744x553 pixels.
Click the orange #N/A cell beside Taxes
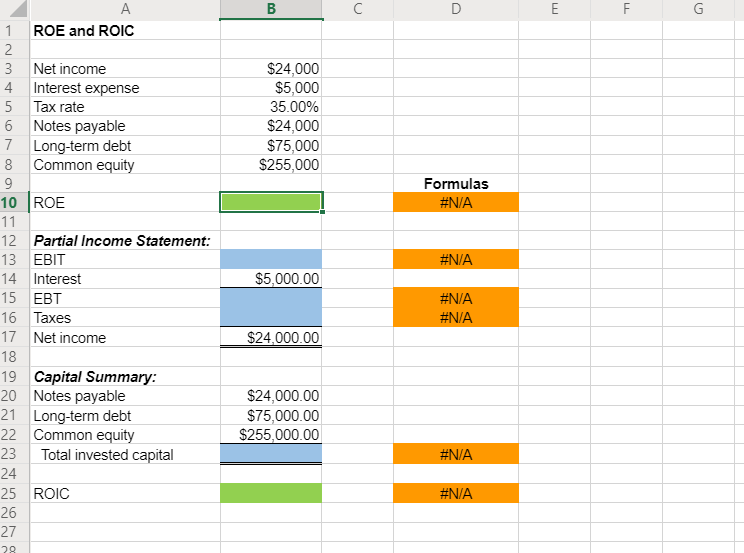click(x=456, y=317)
